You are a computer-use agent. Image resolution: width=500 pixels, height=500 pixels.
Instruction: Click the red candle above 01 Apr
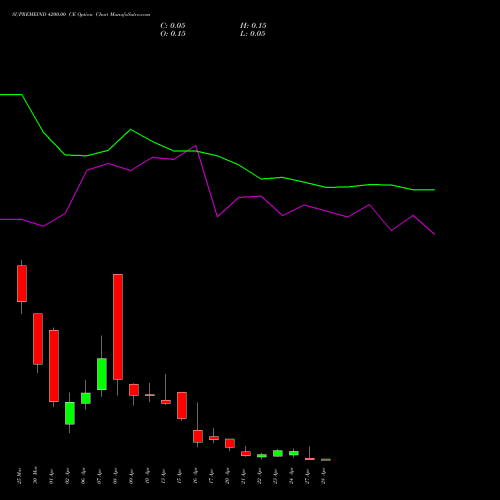click(54, 366)
